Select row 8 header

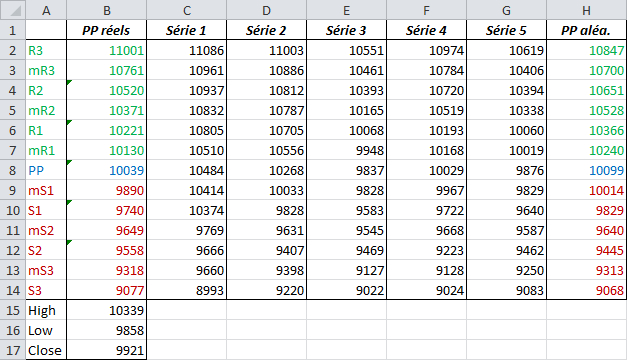[x=13, y=170]
